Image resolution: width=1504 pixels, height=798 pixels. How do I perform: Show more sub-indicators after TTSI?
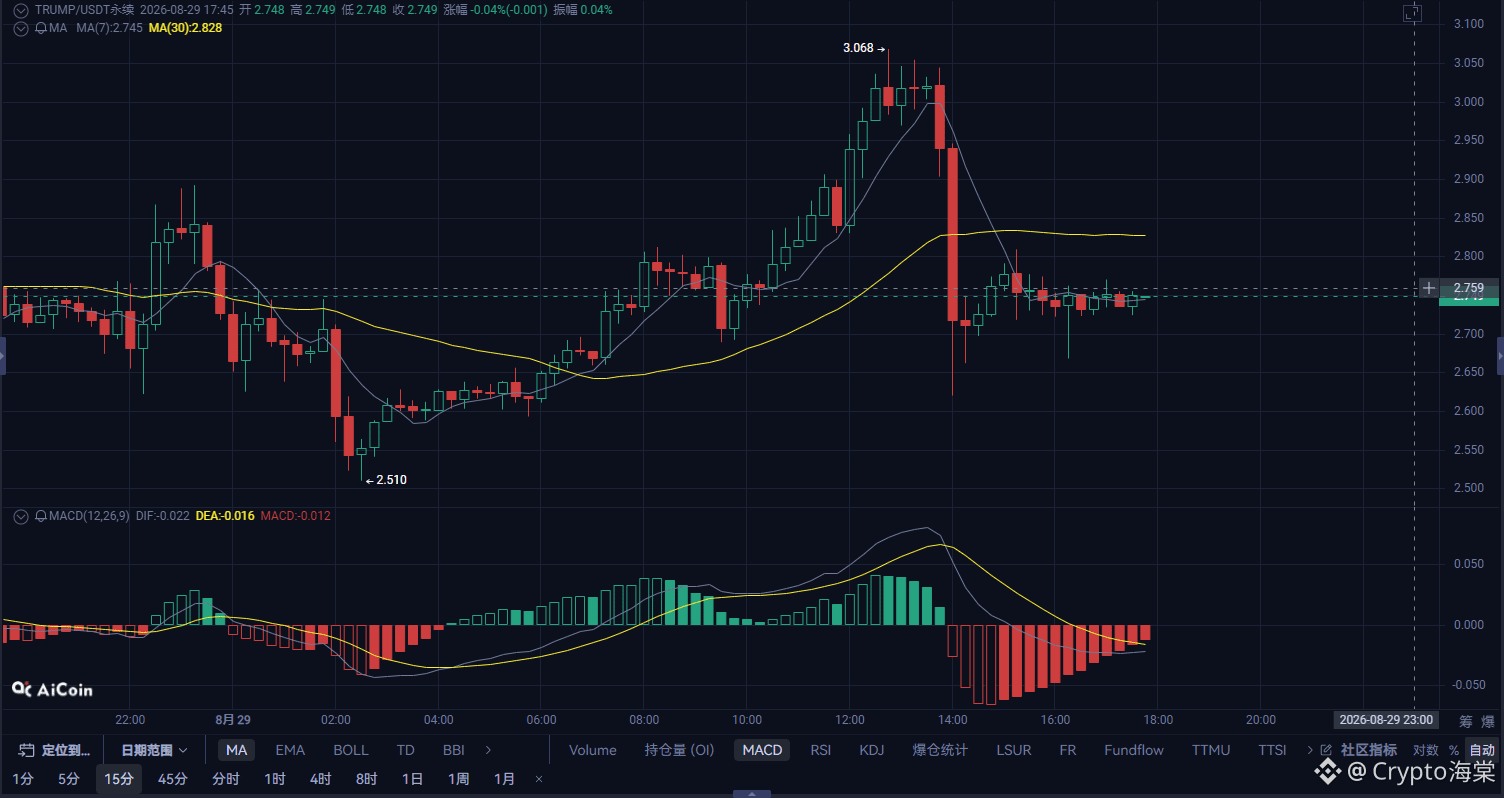coord(1310,750)
